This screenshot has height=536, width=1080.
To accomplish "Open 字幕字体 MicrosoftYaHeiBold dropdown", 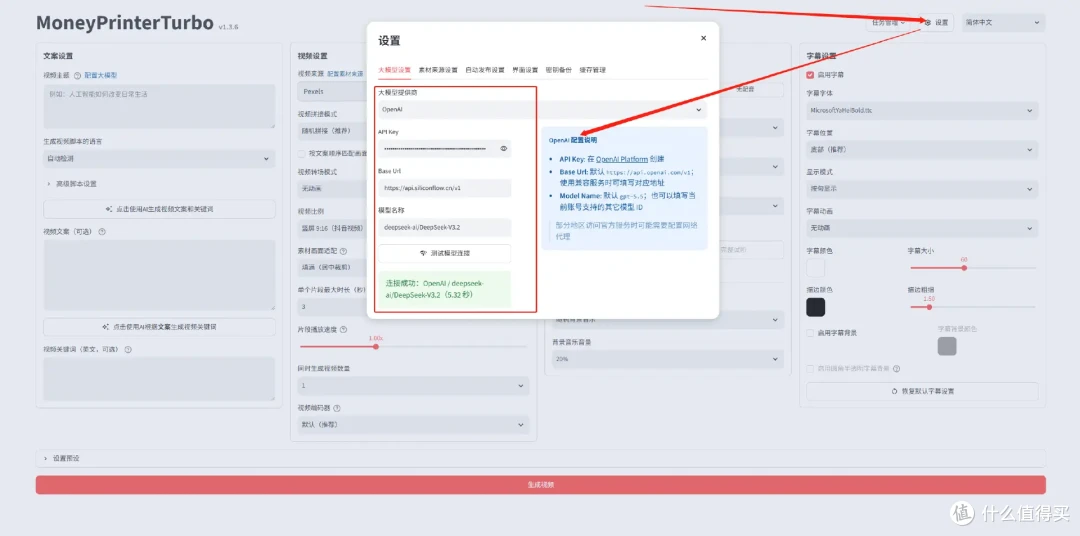I will pyautogui.click(x=922, y=110).
